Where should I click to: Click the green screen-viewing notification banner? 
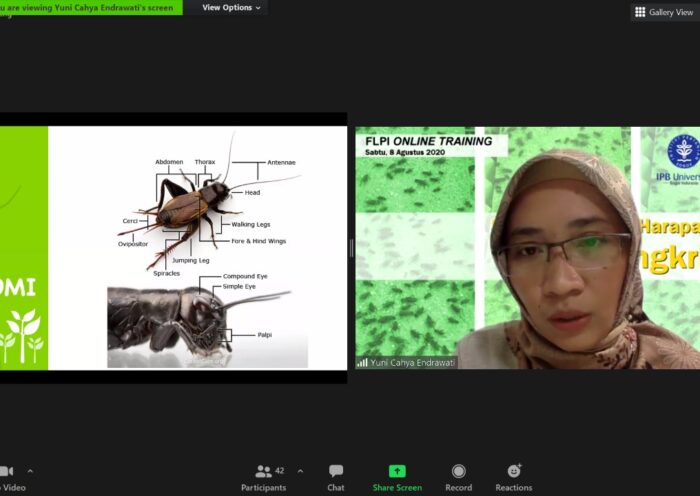click(90, 8)
